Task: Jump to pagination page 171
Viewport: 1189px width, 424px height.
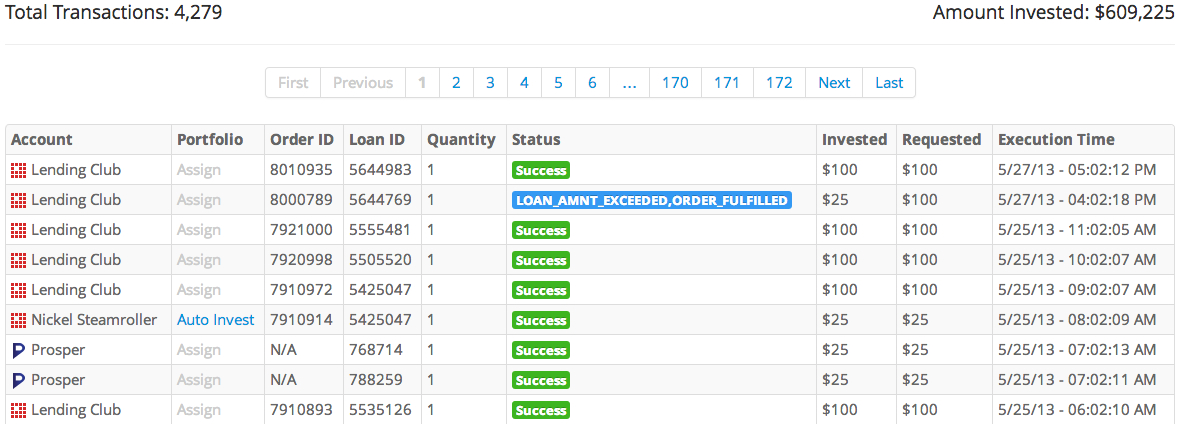Action: (x=726, y=83)
